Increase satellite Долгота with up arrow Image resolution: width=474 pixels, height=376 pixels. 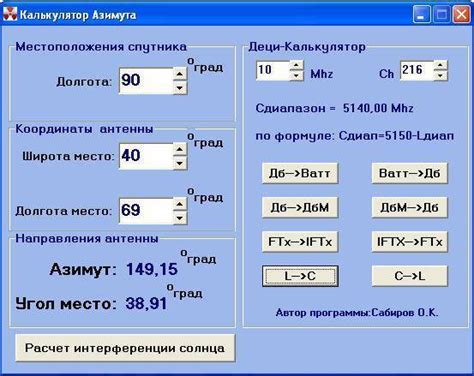(180, 74)
